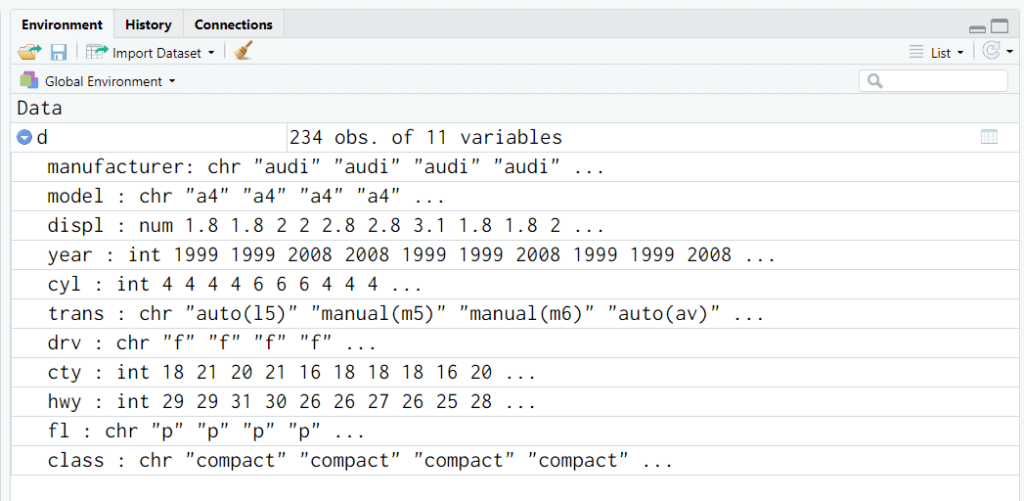
Task: Minimize the Environment pane
Action: click(x=978, y=27)
